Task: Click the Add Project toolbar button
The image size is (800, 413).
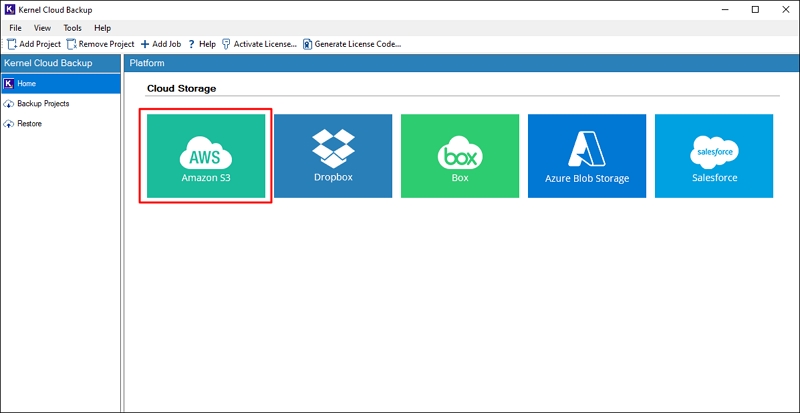Action: click(34, 44)
